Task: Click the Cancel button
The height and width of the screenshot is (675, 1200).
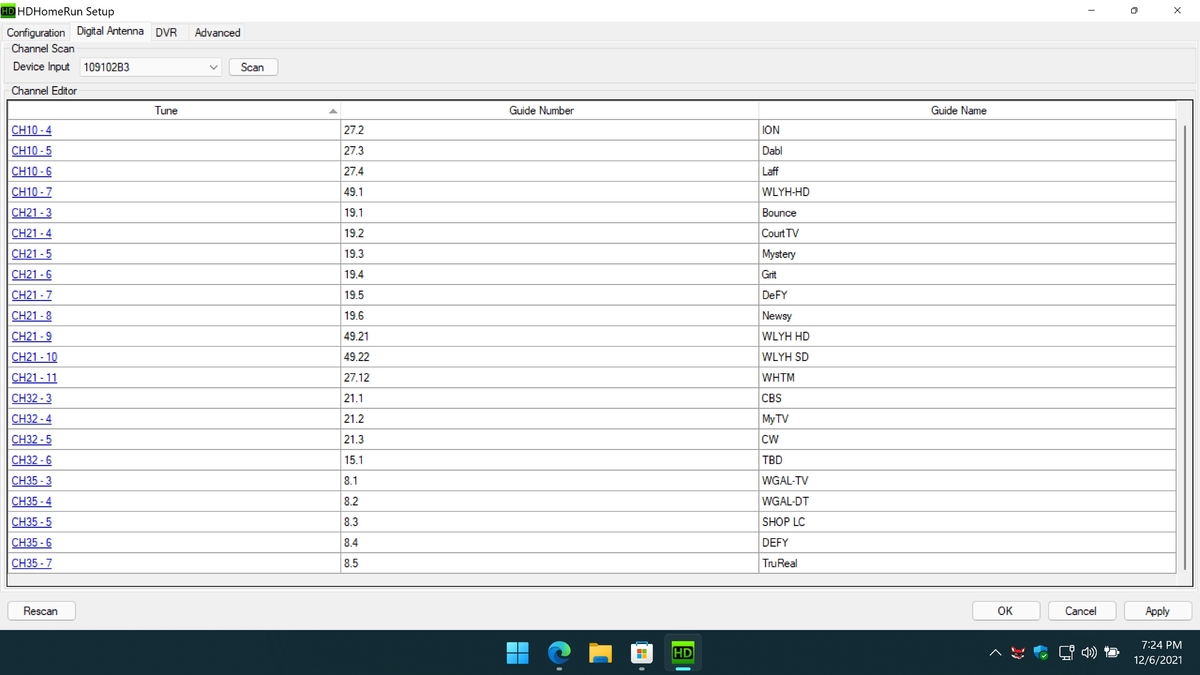Action: pos(1080,611)
